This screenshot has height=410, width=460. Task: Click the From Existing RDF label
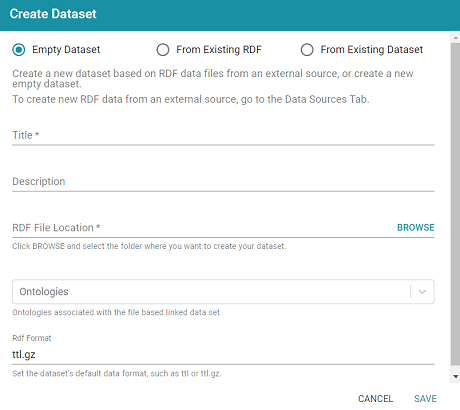[219, 50]
